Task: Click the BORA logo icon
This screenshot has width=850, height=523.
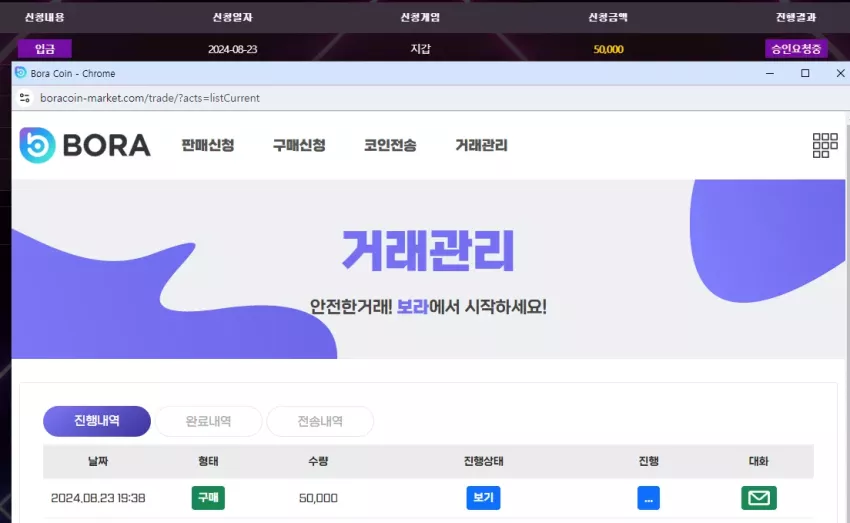Action: click(37, 145)
